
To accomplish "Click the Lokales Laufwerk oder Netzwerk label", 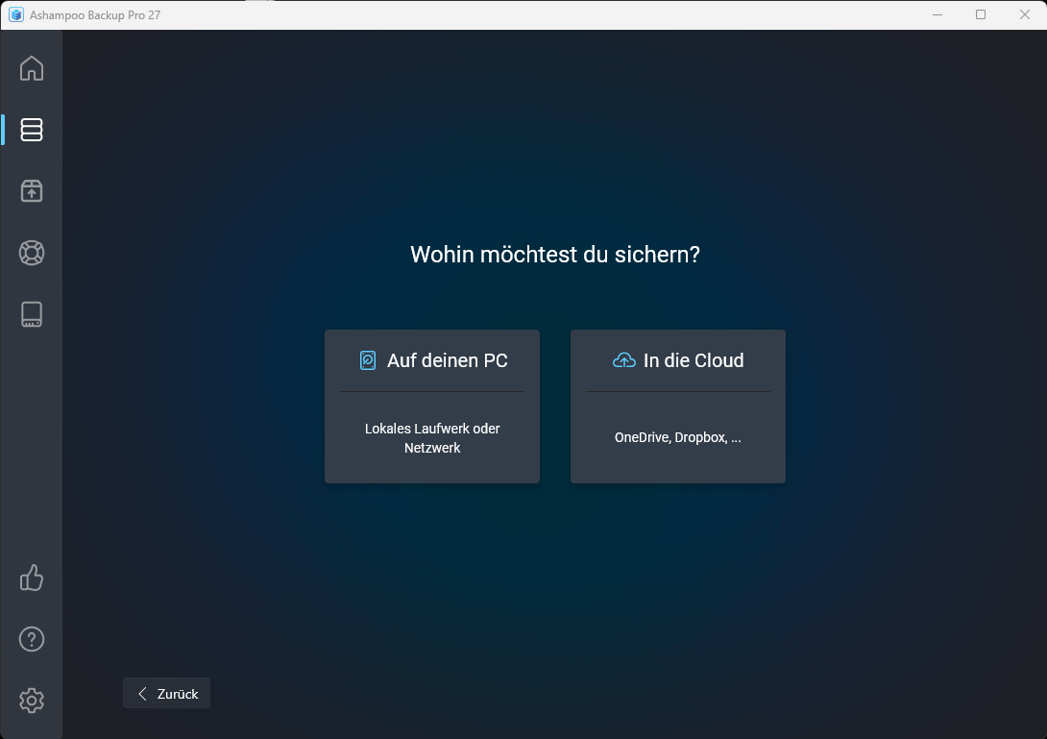I will pos(431,438).
